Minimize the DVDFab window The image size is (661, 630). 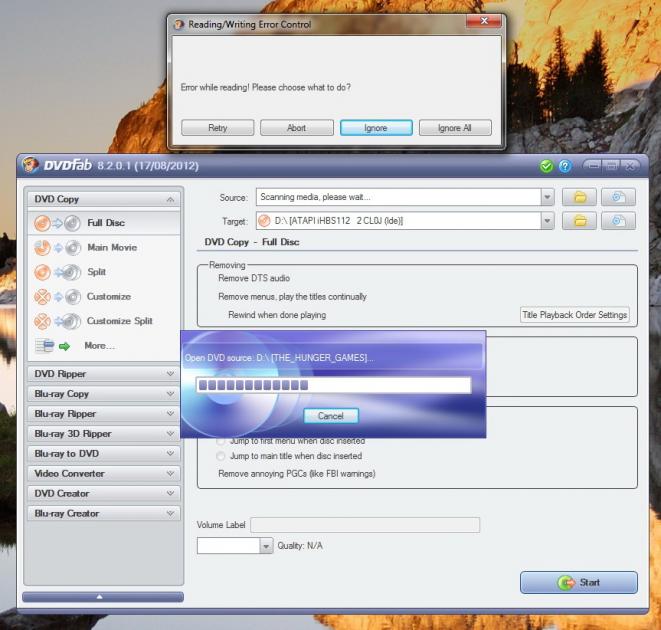tap(594, 166)
